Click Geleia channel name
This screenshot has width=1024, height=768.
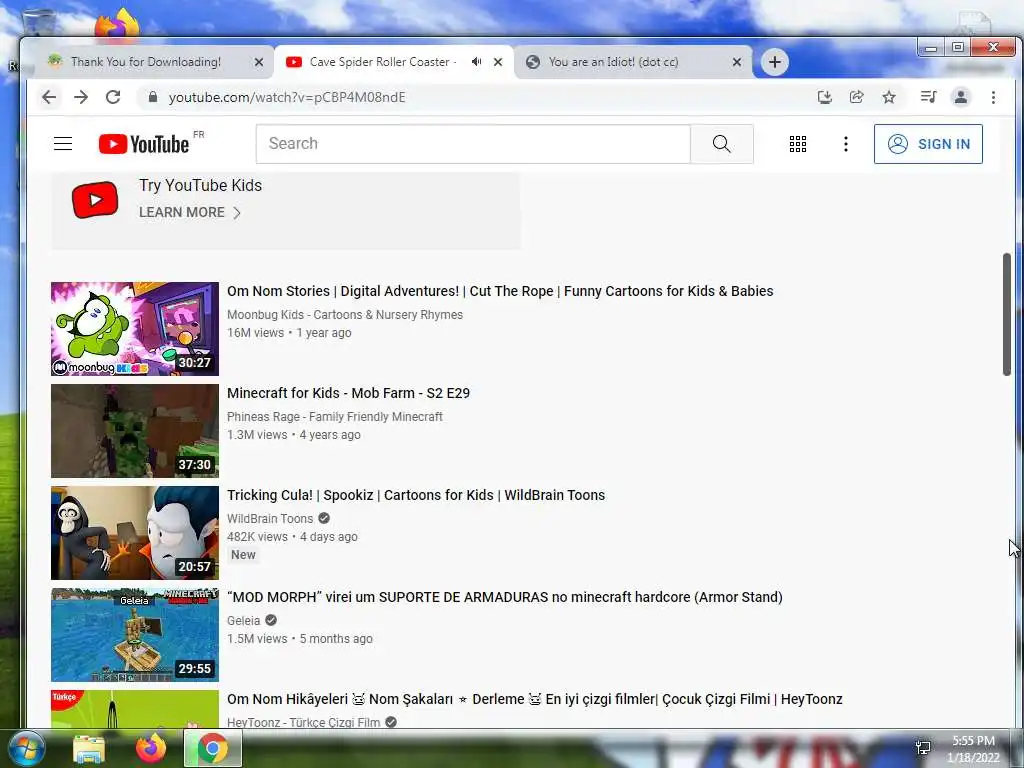[244, 620]
